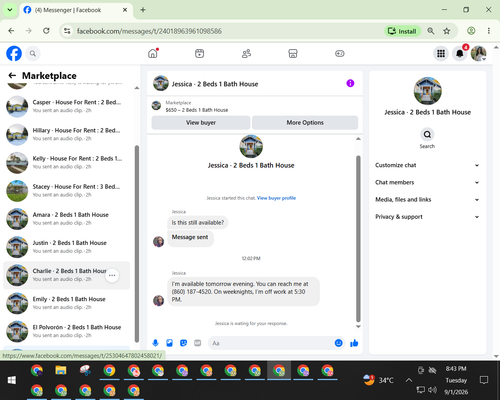This screenshot has height=400, width=500.
Task: Open the taskbar weather widget 34°C
Action: [x=378, y=380]
